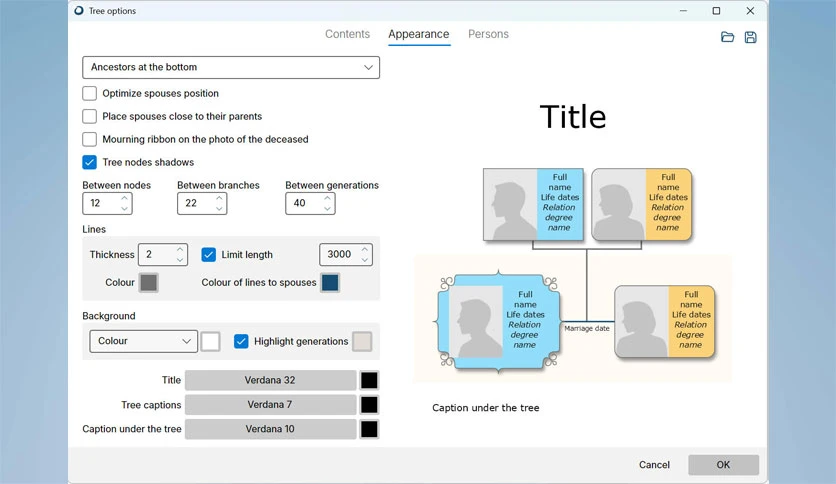
Task: Change Title font Verdana 32
Action: tap(270, 380)
